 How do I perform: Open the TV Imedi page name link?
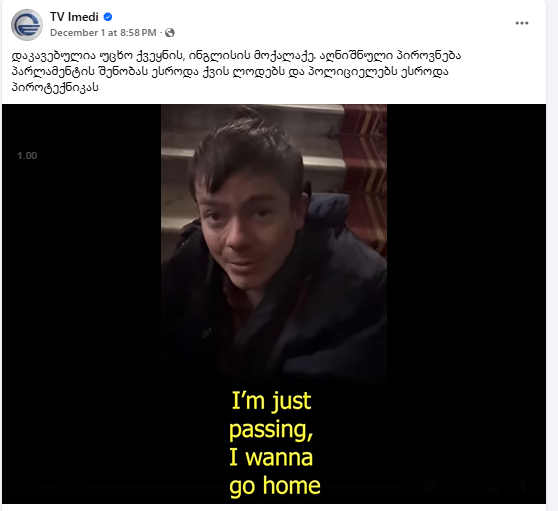click(74, 17)
